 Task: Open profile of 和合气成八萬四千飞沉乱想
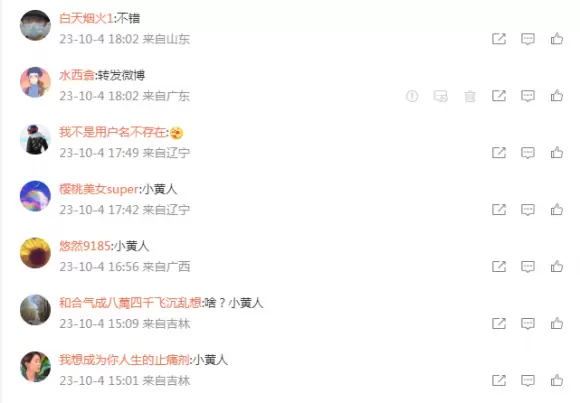coord(130,303)
